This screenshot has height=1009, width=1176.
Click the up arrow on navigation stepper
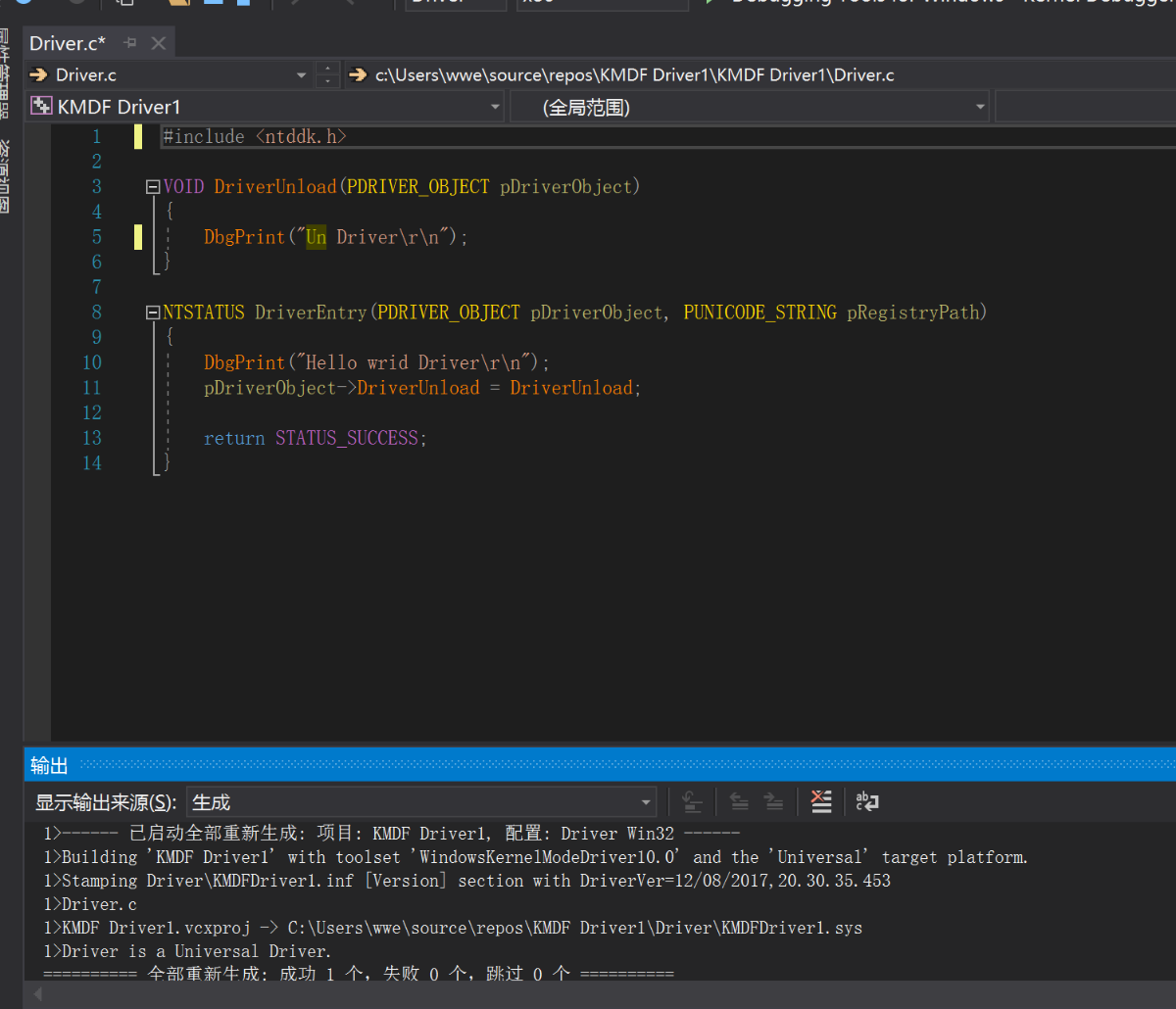click(327, 69)
